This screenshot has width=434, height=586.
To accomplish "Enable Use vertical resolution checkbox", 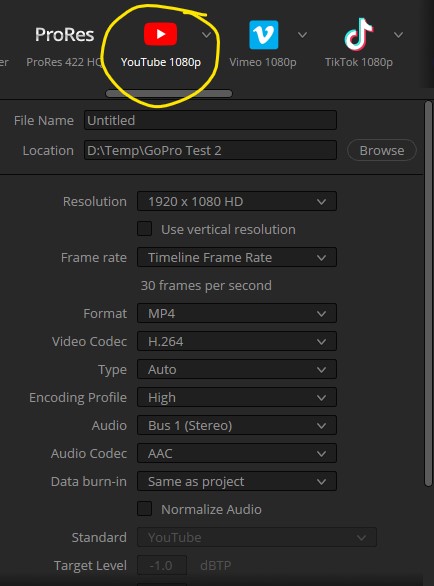I will [144, 229].
